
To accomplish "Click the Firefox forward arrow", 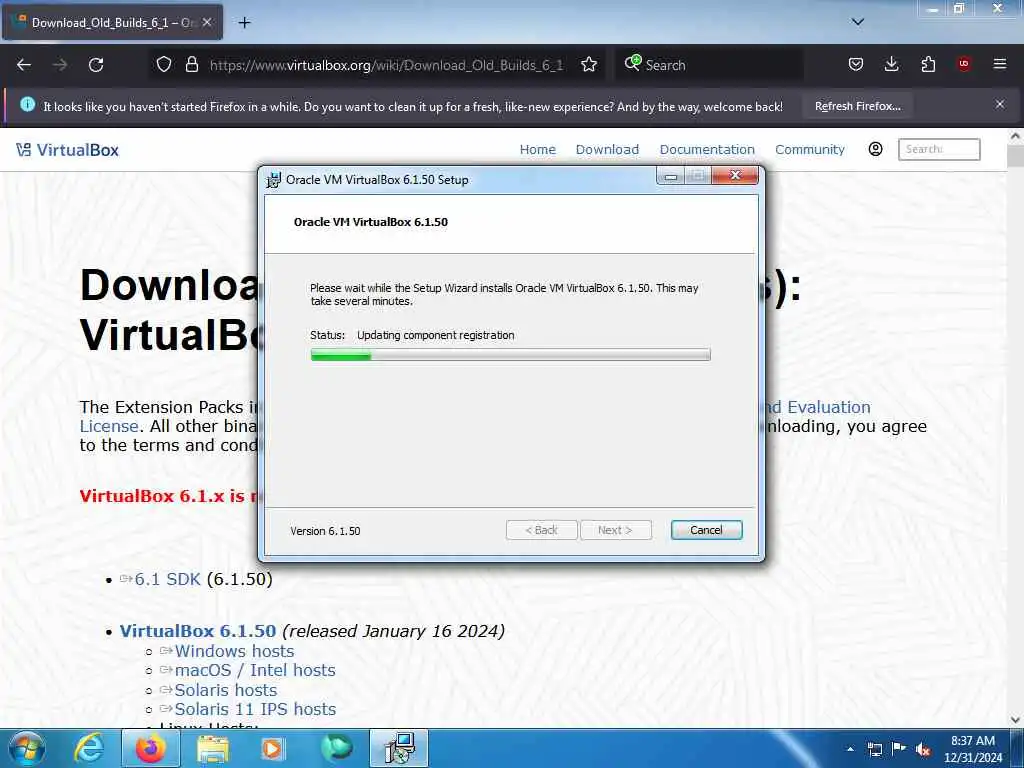I will point(60,65).
